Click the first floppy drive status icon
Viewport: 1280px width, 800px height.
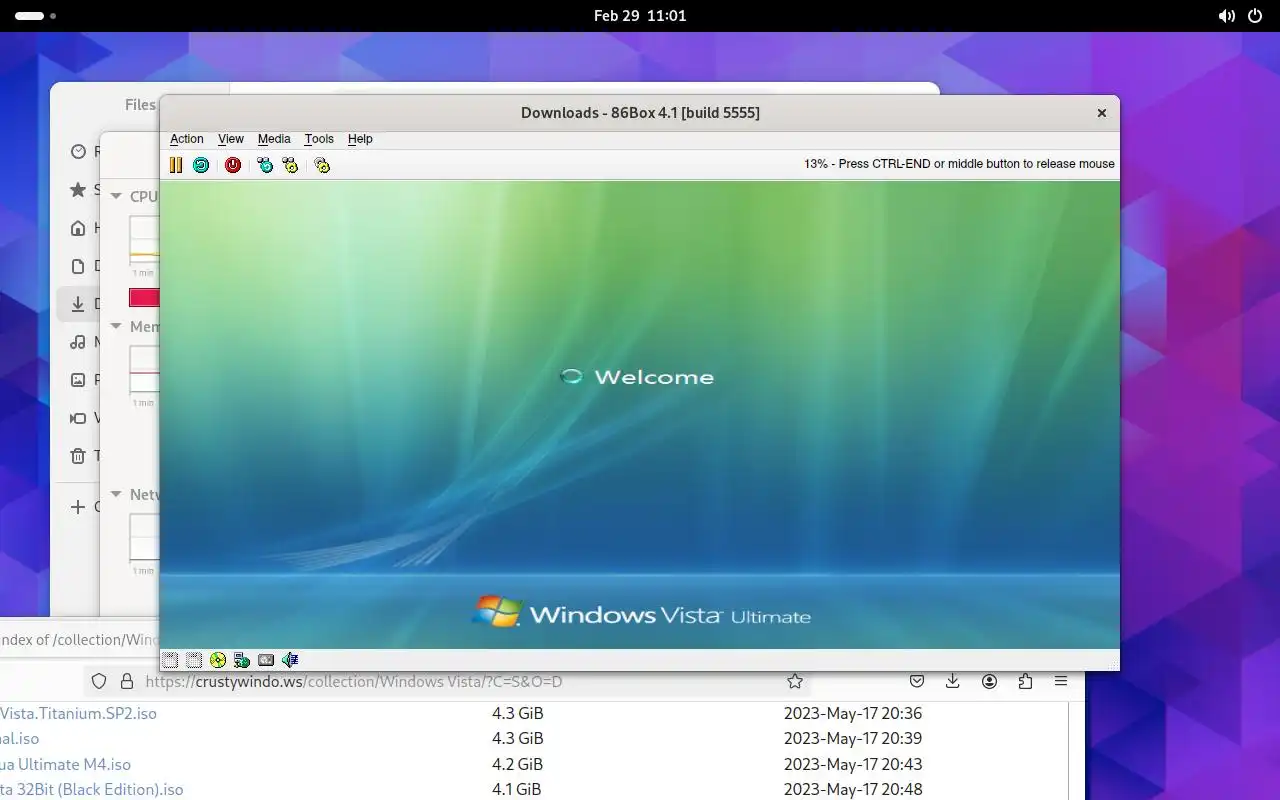click(x=170, y=660)
